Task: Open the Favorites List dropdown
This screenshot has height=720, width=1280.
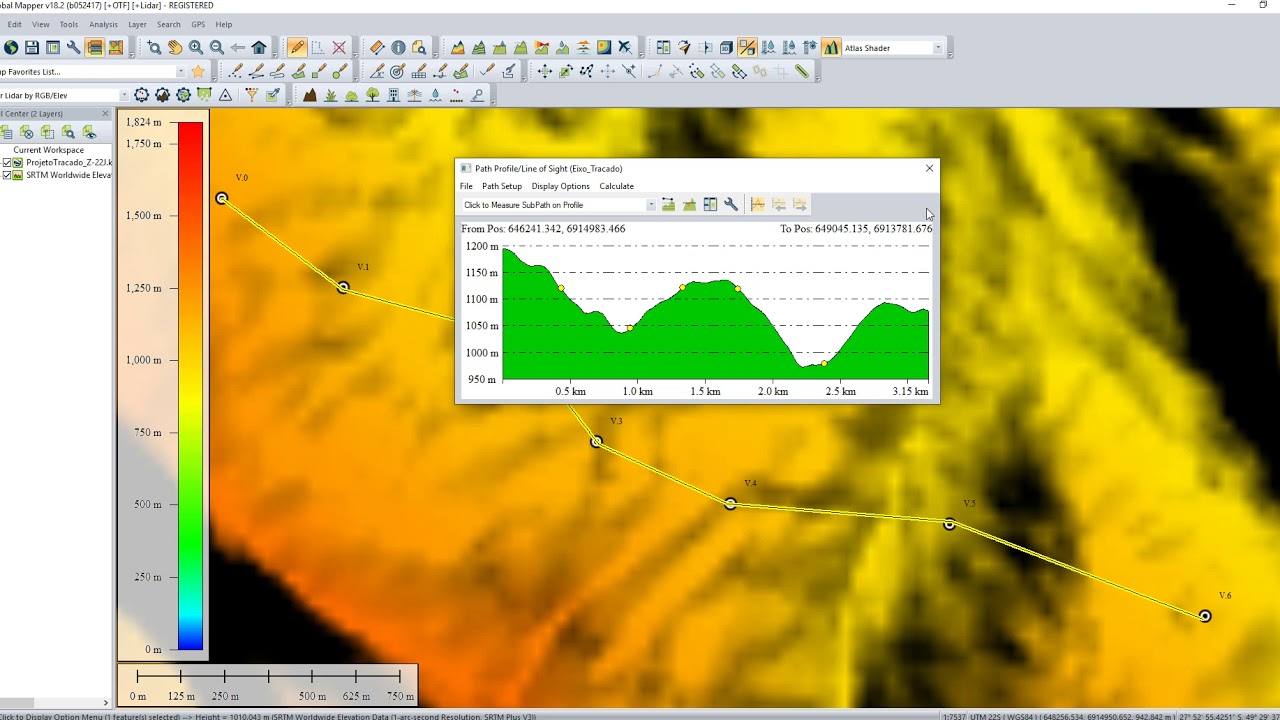Action: [180, 71]
